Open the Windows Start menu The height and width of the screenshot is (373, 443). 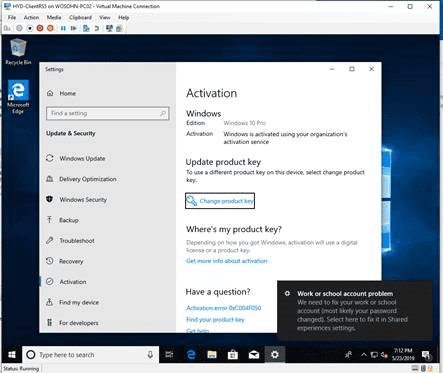click(12, 355)
